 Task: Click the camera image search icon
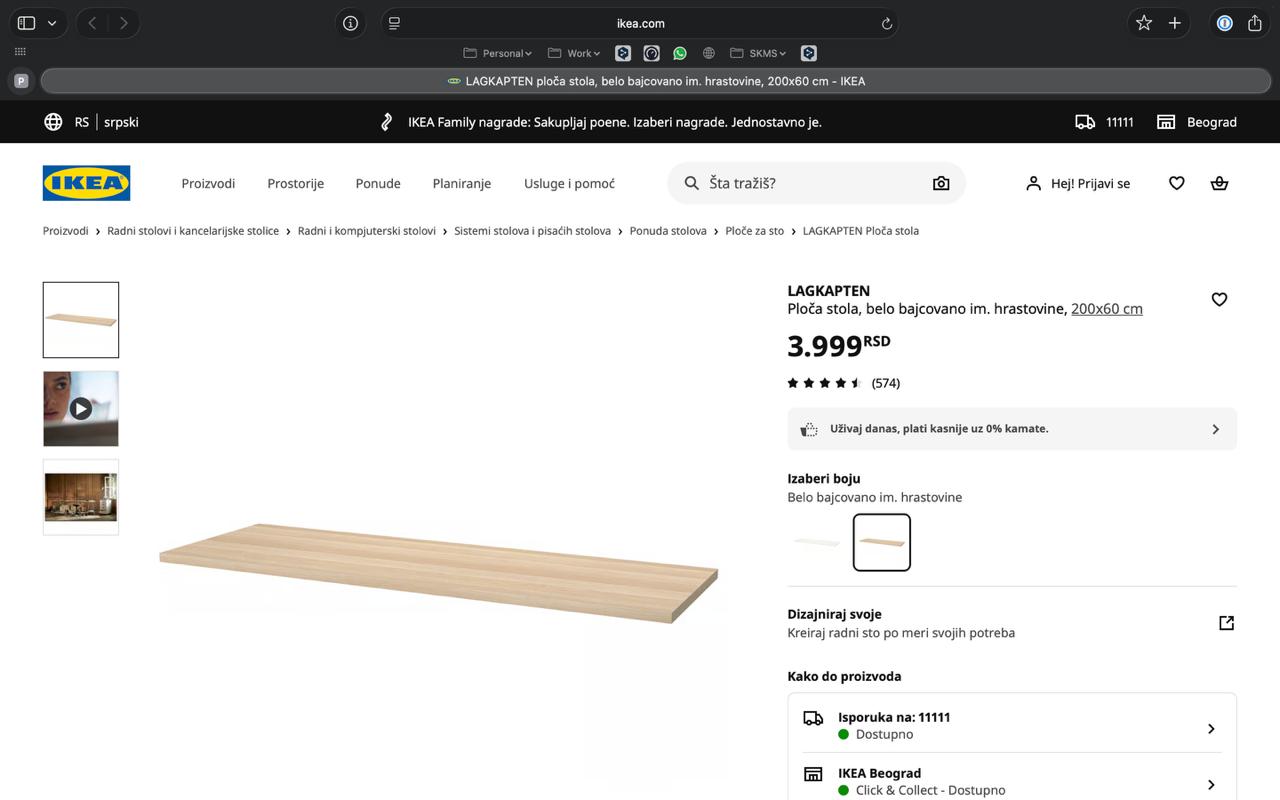tap(941, 183)
